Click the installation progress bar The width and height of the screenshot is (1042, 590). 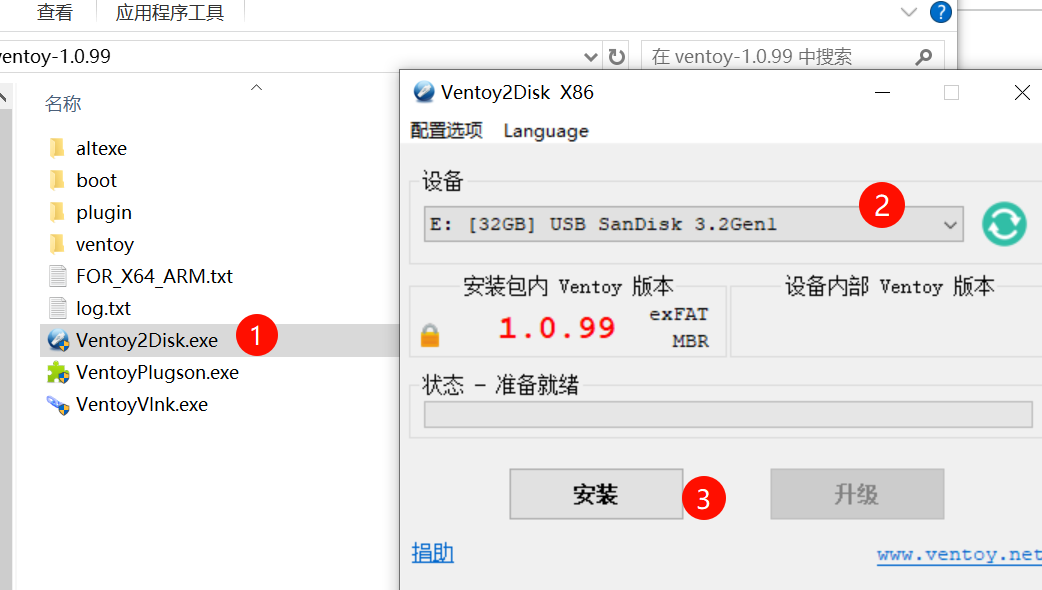click(728, 415)
